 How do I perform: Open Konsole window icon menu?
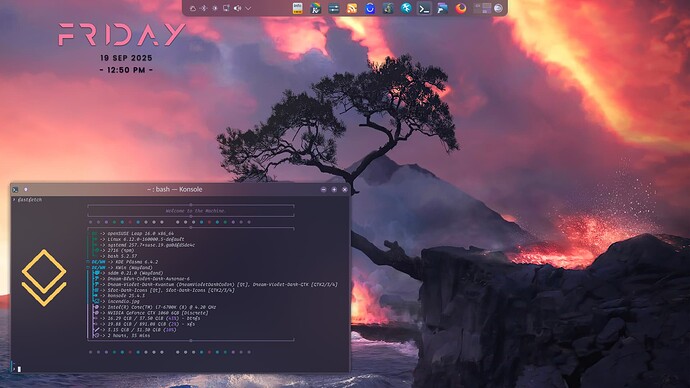15,190
